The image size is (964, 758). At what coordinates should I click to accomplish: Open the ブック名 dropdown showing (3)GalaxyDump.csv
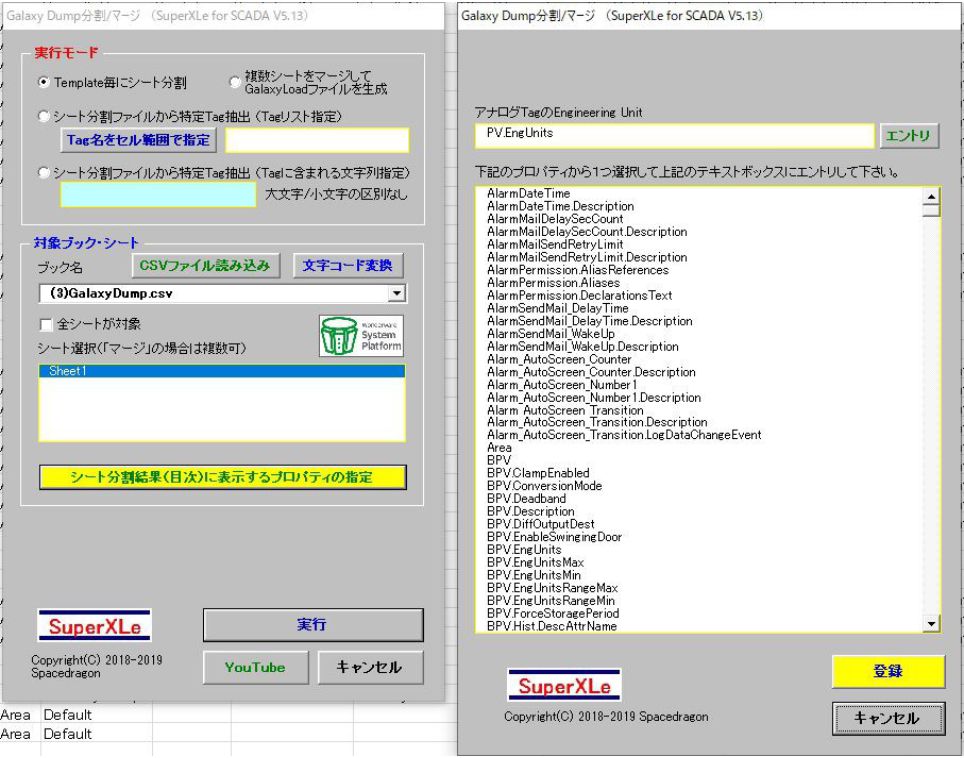click(397, 294)
